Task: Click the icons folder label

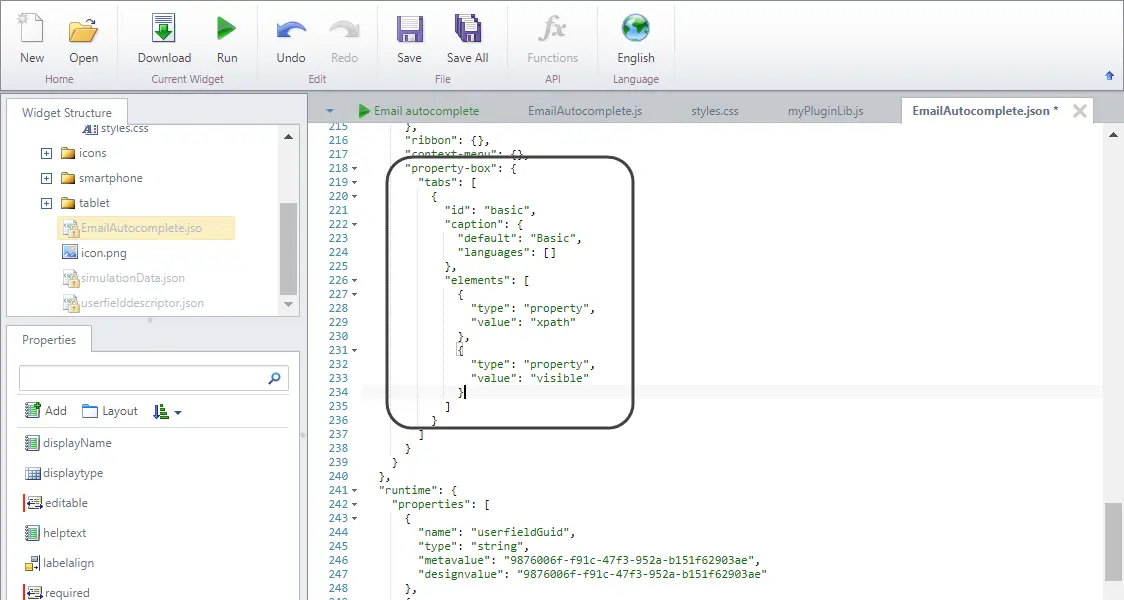Action: pos(92,153)
